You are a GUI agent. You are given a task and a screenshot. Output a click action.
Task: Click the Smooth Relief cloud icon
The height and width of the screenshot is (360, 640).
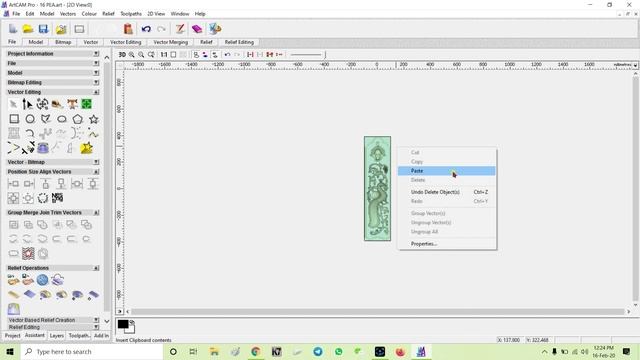[58, 280]
